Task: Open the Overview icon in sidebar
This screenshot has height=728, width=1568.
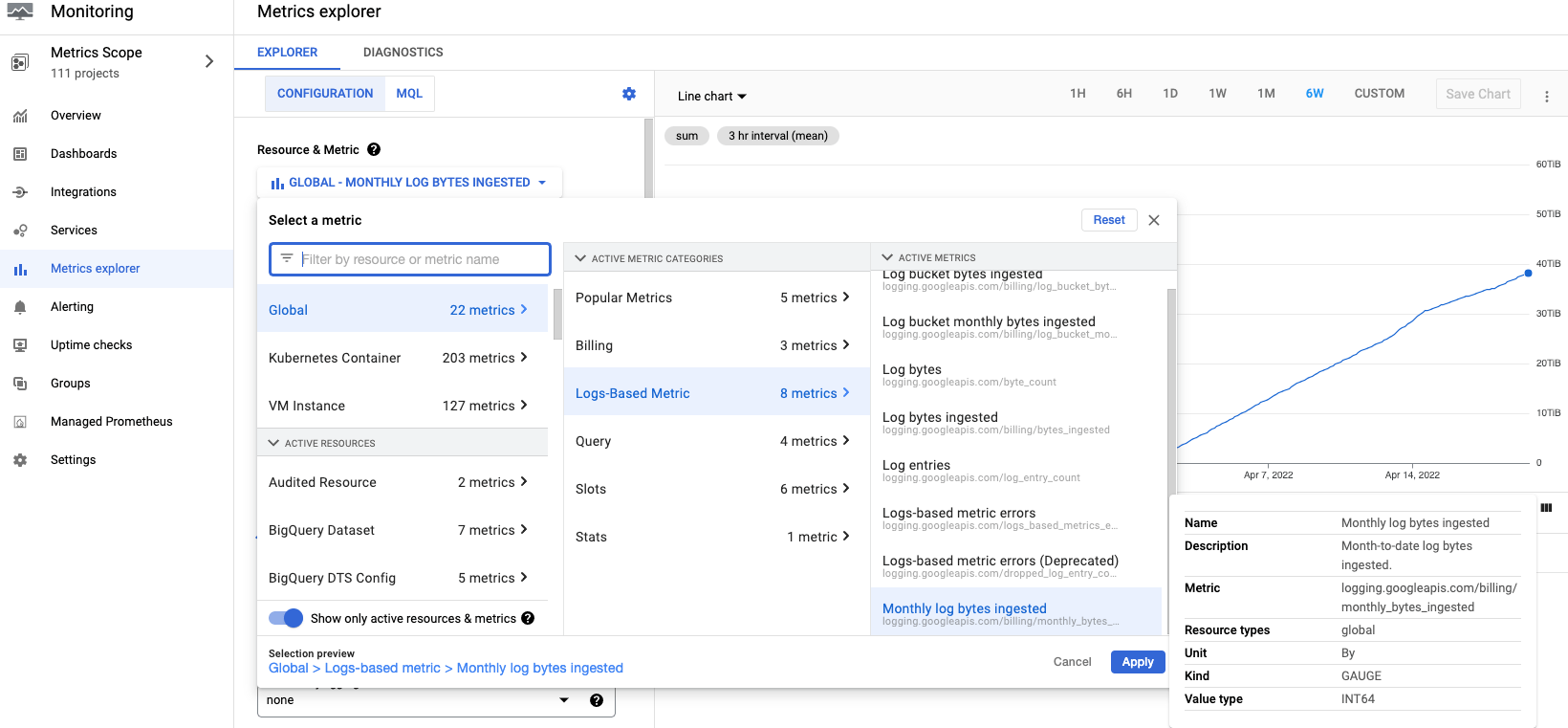Action: coord(20,116)
